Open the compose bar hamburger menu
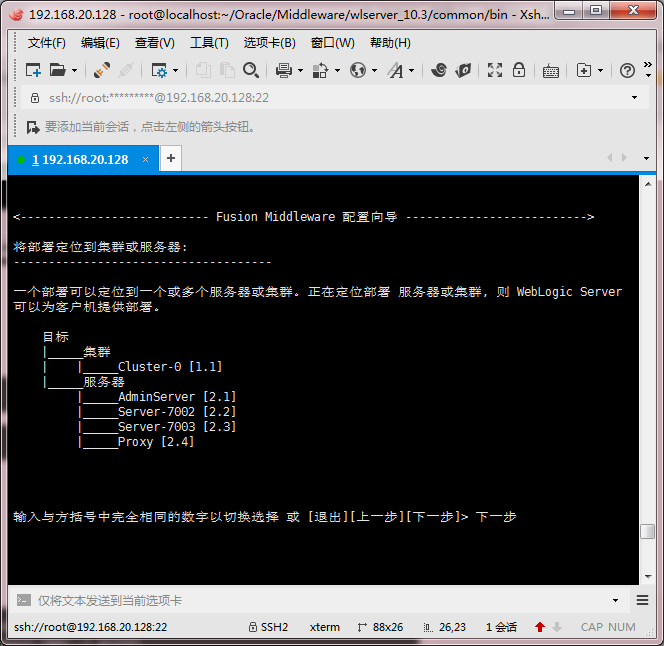Screen dimensions: 664x646 [642, 600]
